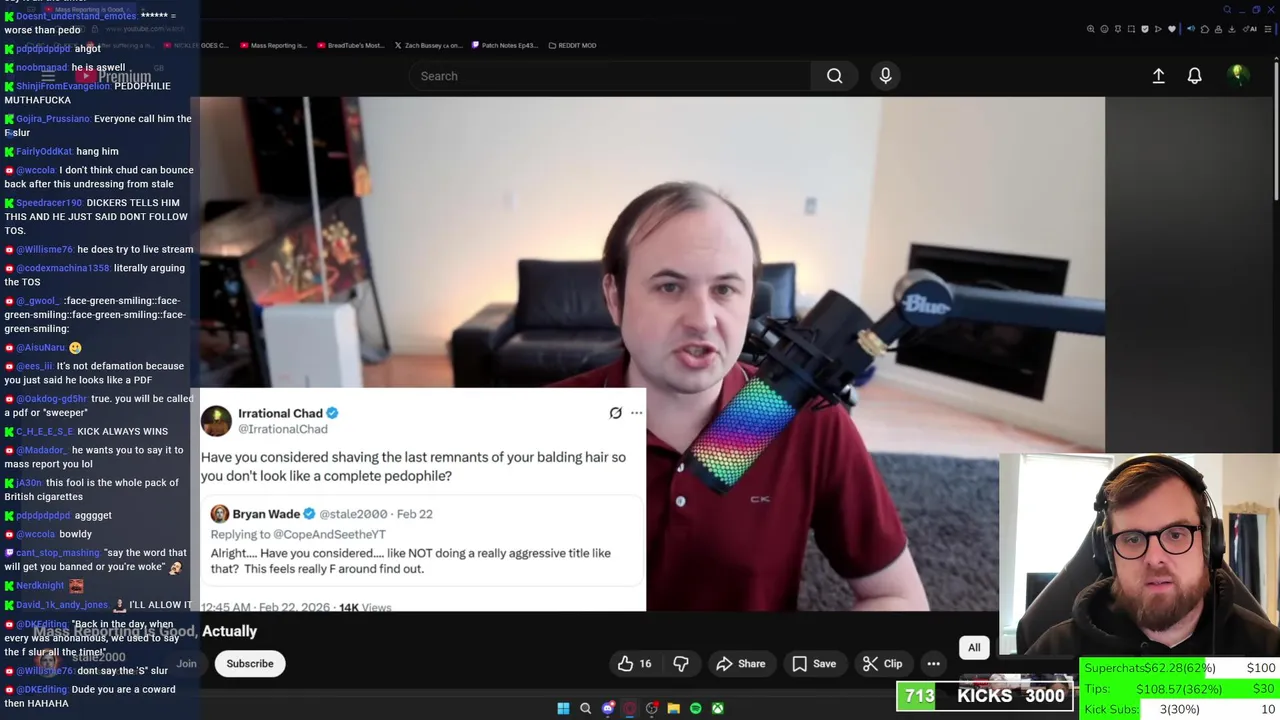Open YouTube notifications bell

click(x=1194, y=76)
